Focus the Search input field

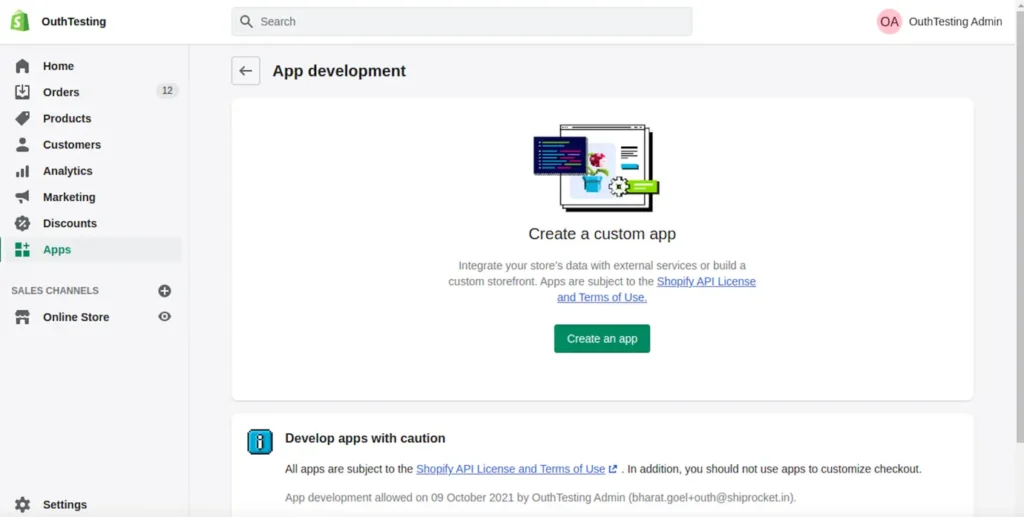click(x=462, y=22)
